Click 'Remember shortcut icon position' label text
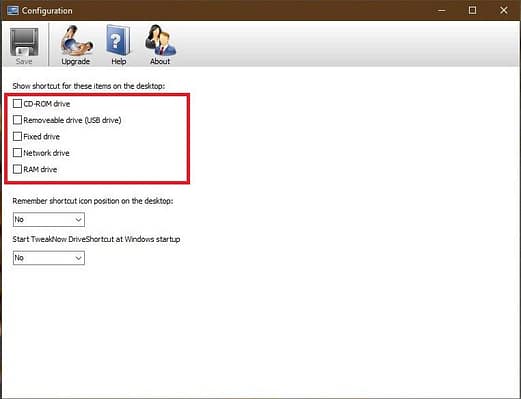This screenshot has width=521, height=399. [x=93, y=201]
